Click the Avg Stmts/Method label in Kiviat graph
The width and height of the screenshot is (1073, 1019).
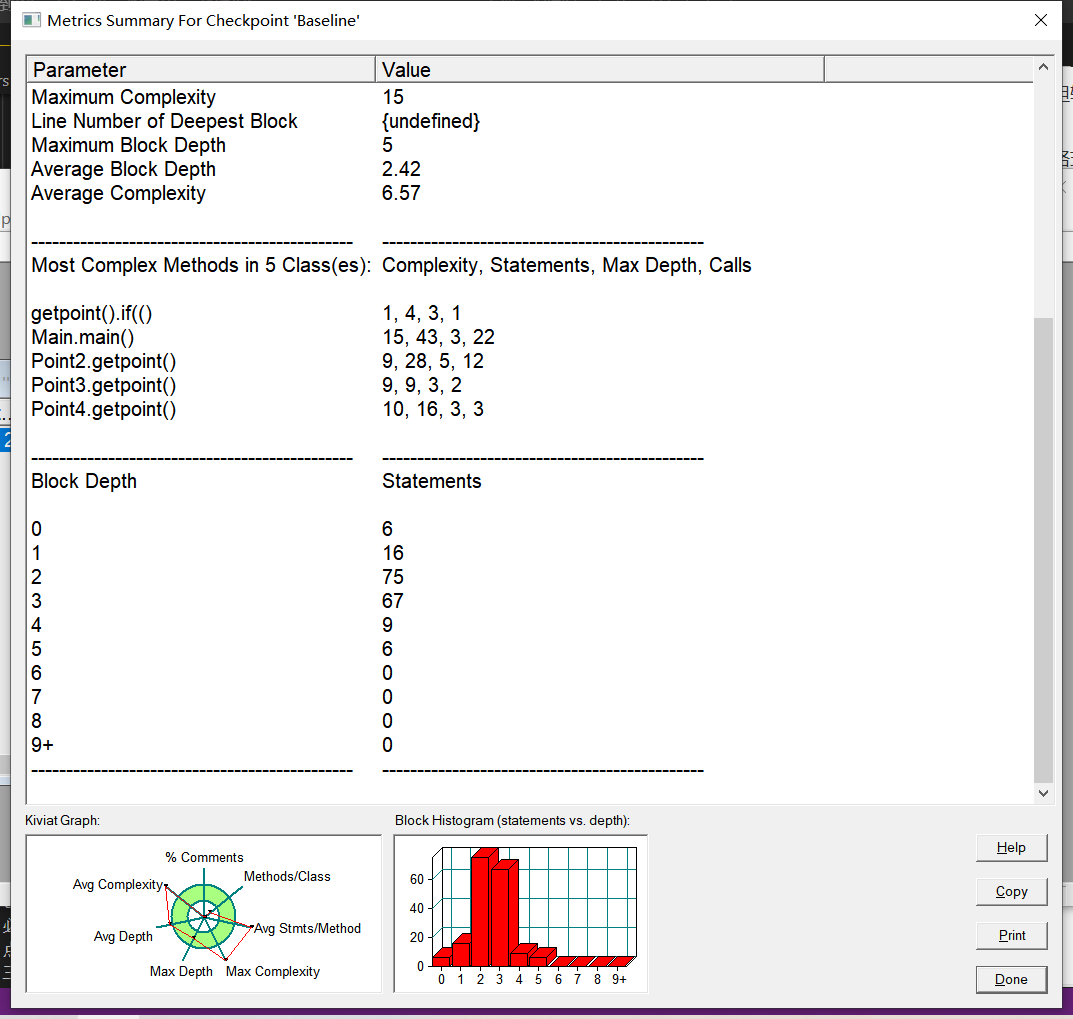pos(307,929)
